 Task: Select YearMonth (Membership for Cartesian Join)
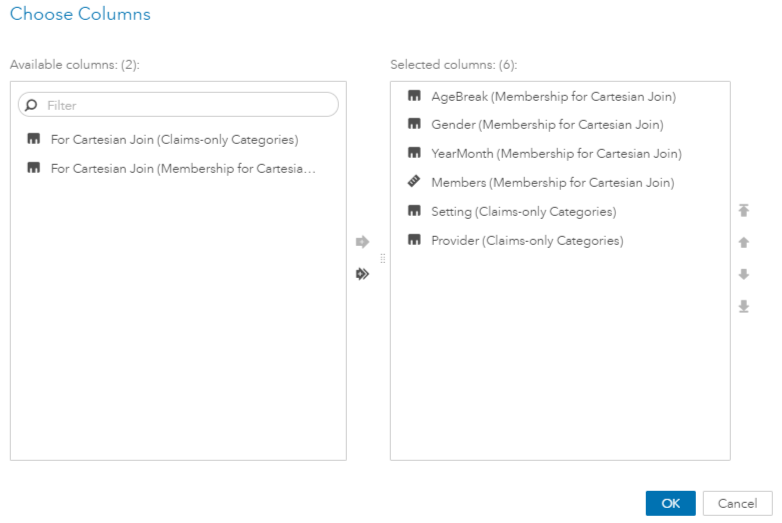tap(556, 154)
